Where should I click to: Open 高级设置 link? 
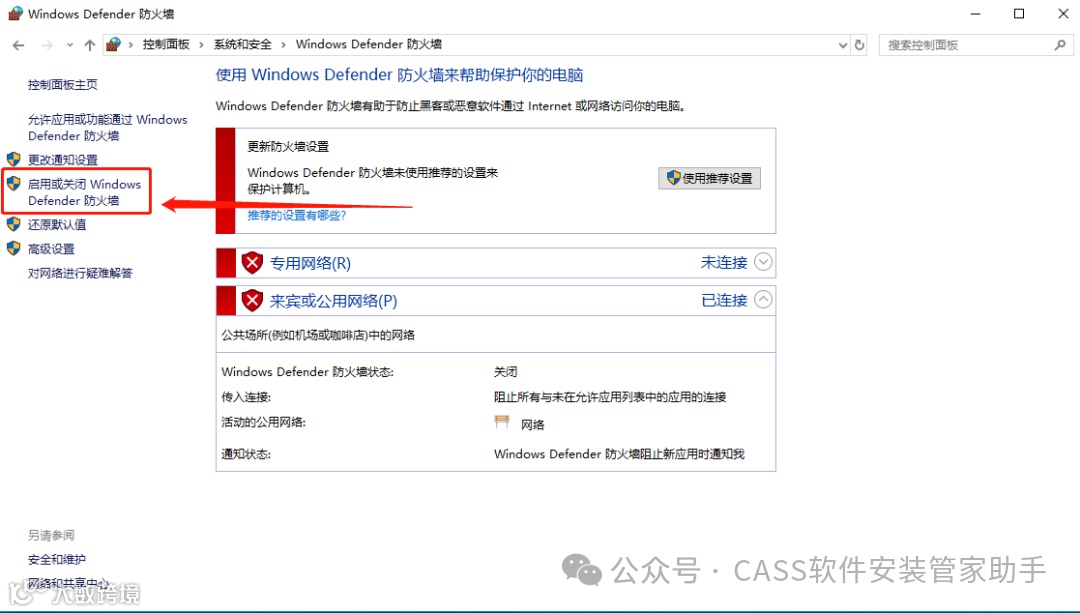tap(51, 249)
